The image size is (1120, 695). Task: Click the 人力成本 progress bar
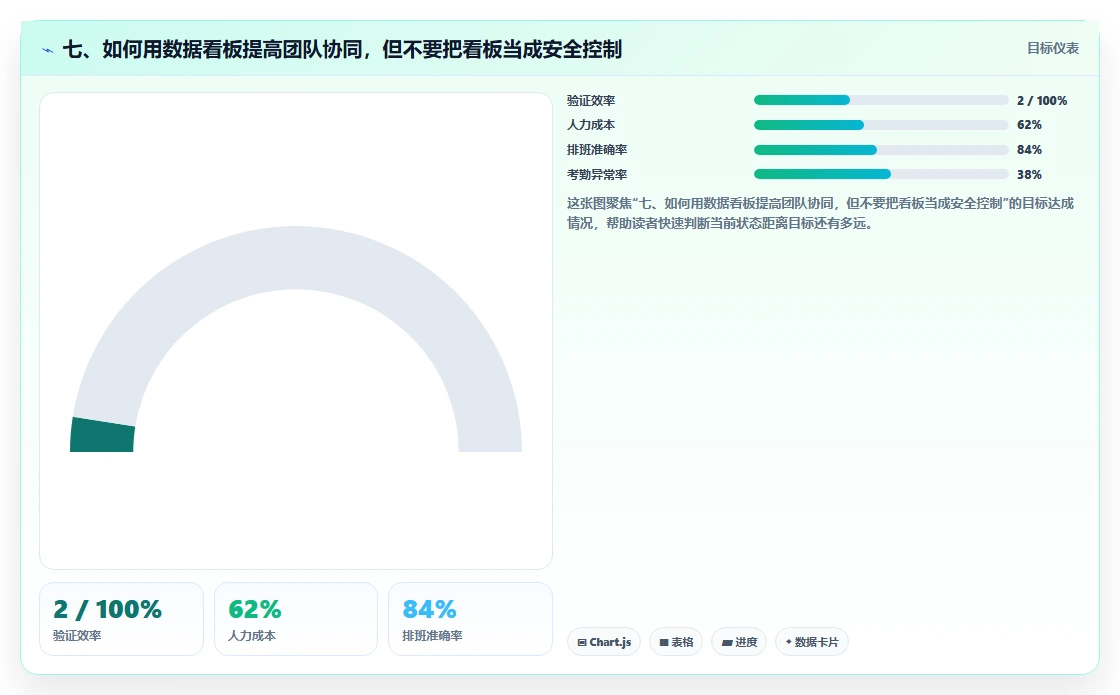pos(881,125)
